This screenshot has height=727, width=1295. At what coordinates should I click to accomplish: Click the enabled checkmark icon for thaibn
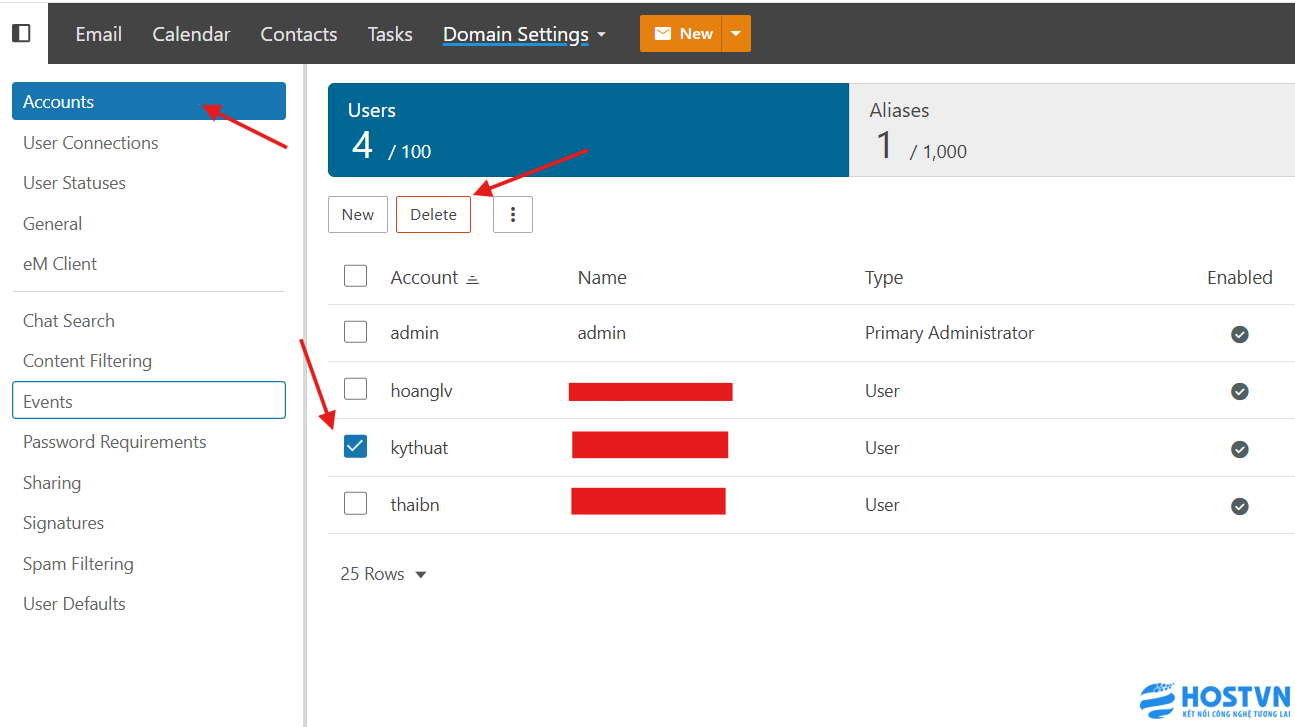point(1239,506)
